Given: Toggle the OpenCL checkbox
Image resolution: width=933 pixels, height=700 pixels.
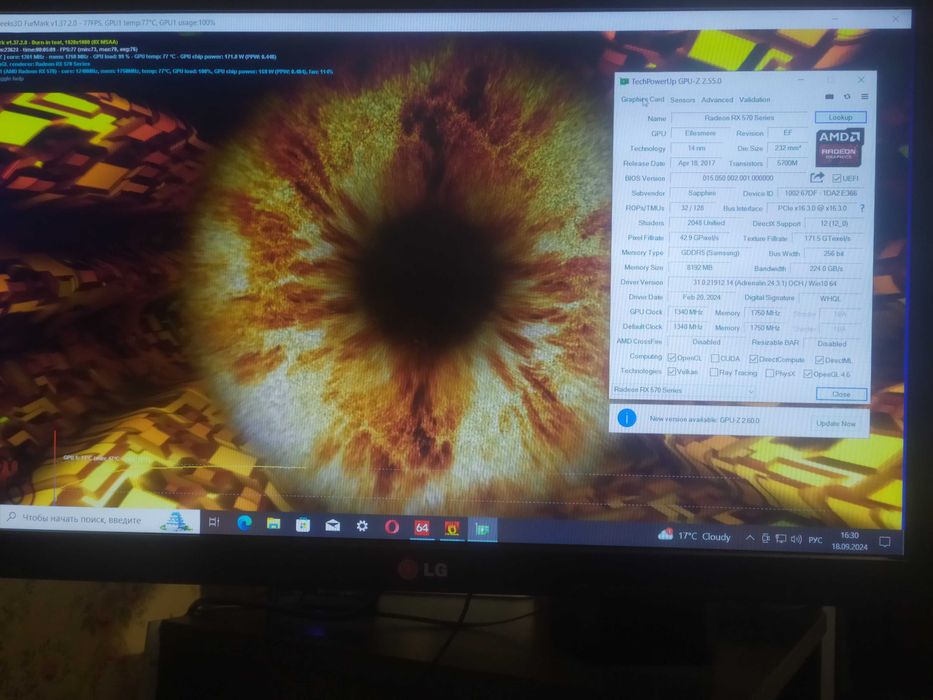Looking at the screenshot, I should [x=672, y=357].
